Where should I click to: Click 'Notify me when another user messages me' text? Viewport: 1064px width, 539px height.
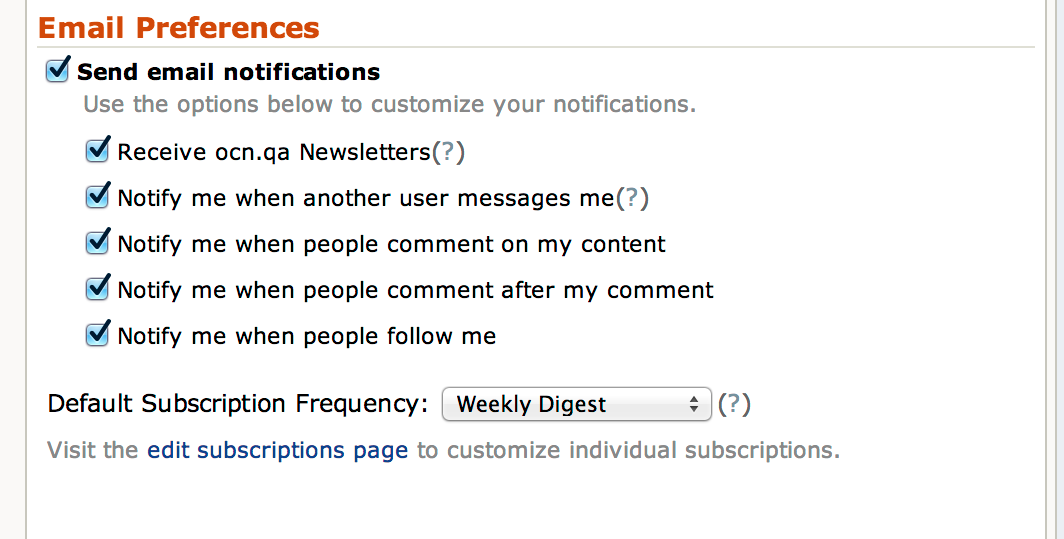click(x=365, y=198)
